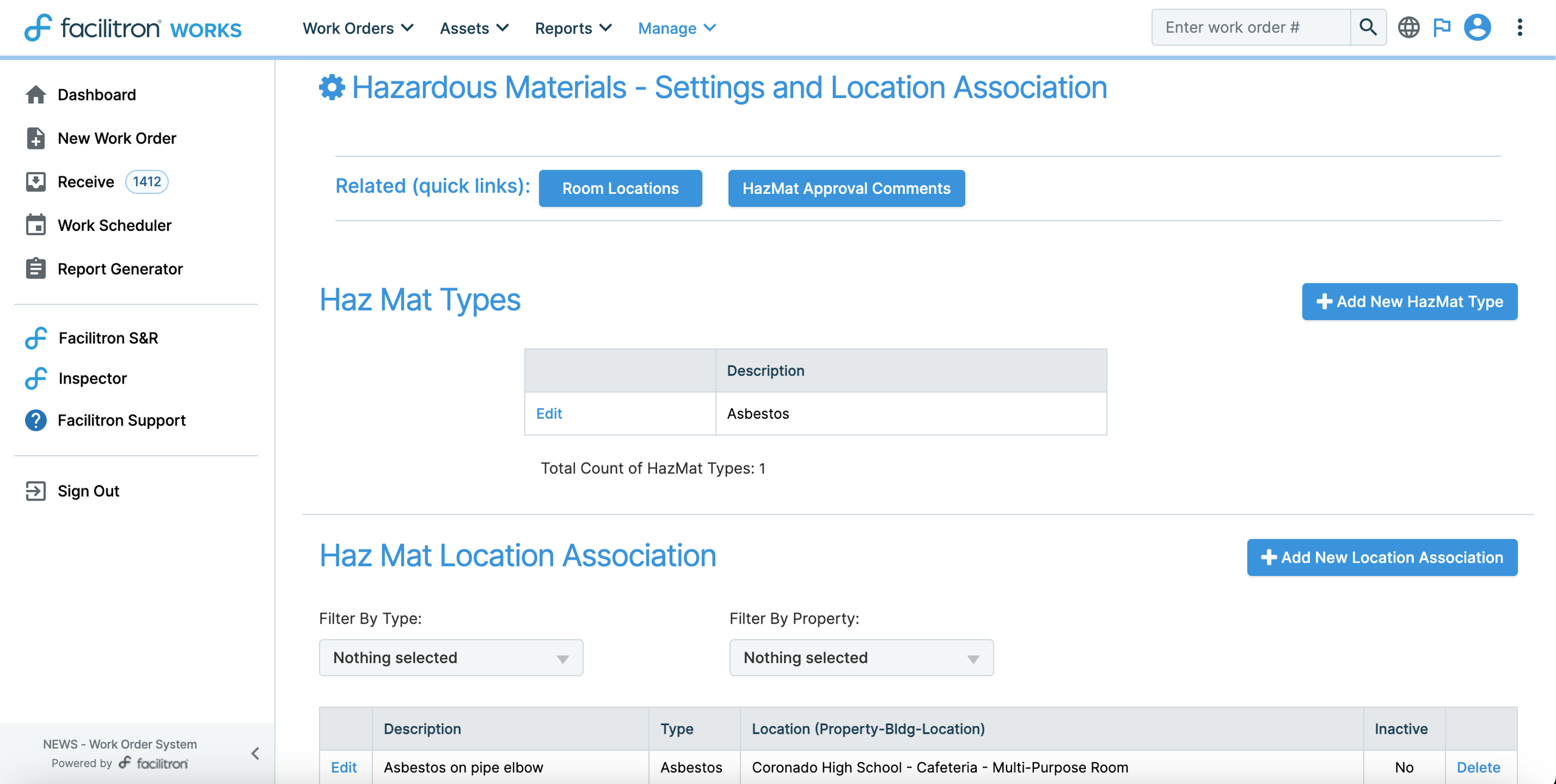Click Edit link for Asbestos type
This screenshot has width=1556, height=784.
click(x=549, y=414)
